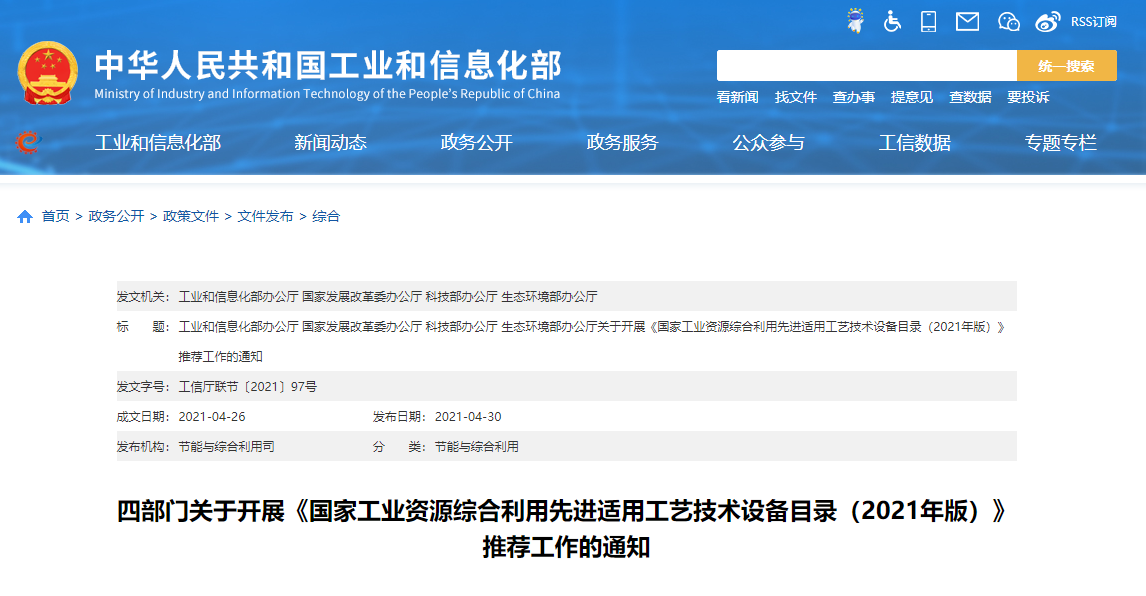Click the robot assistant icon
The height and width of the screenshot is (596, 1146).
coord(855,21)
